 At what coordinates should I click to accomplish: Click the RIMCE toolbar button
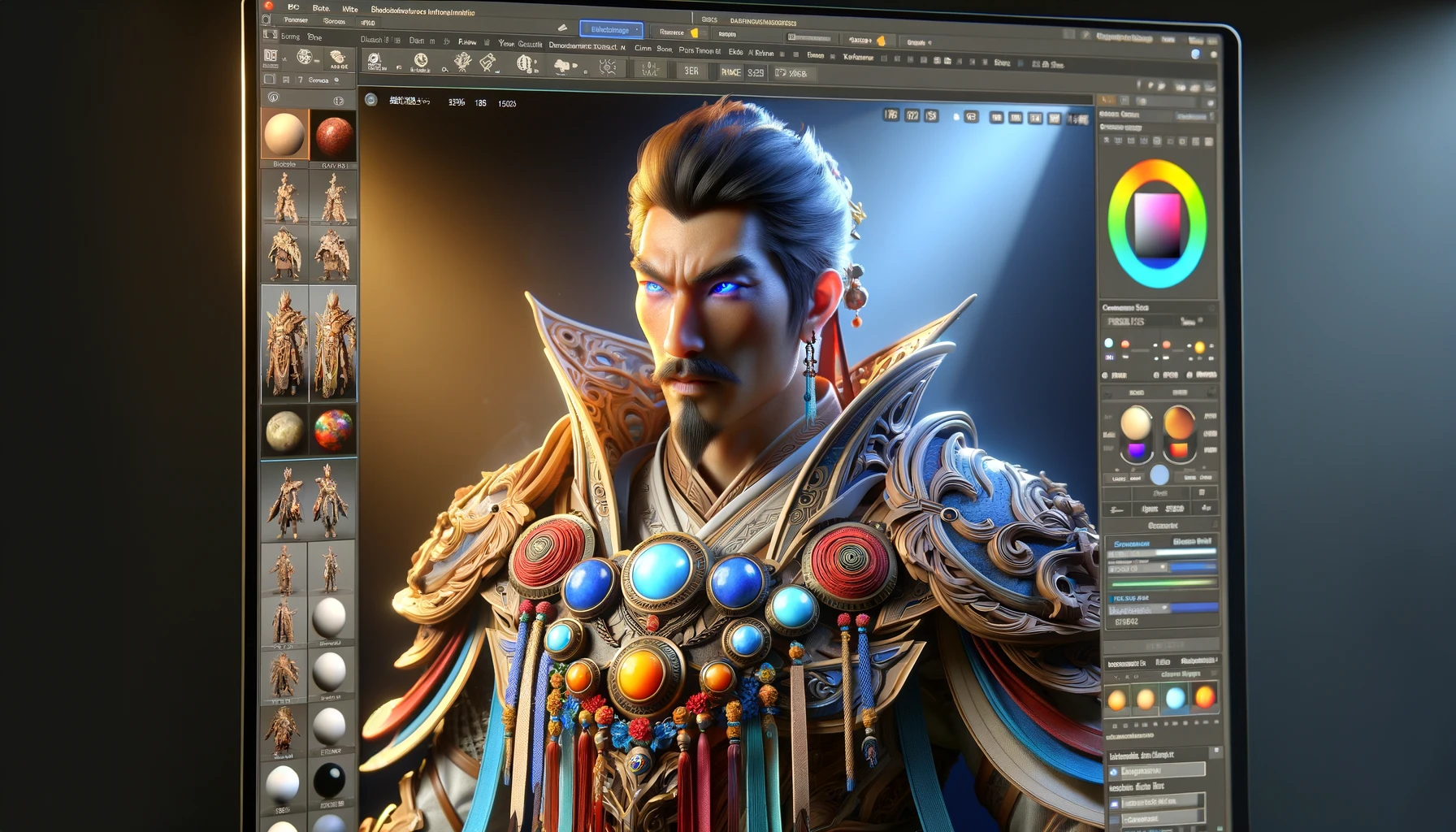[730, 72]
